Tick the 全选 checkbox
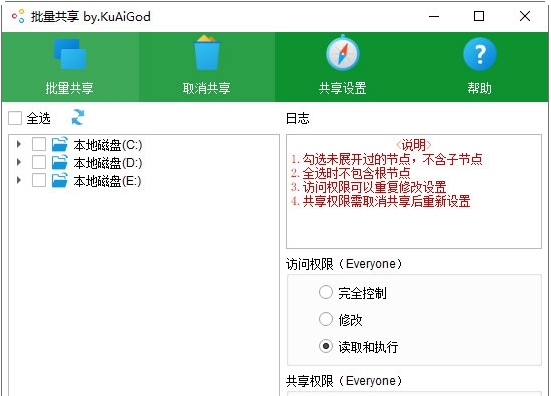 (x=15, y=118)
